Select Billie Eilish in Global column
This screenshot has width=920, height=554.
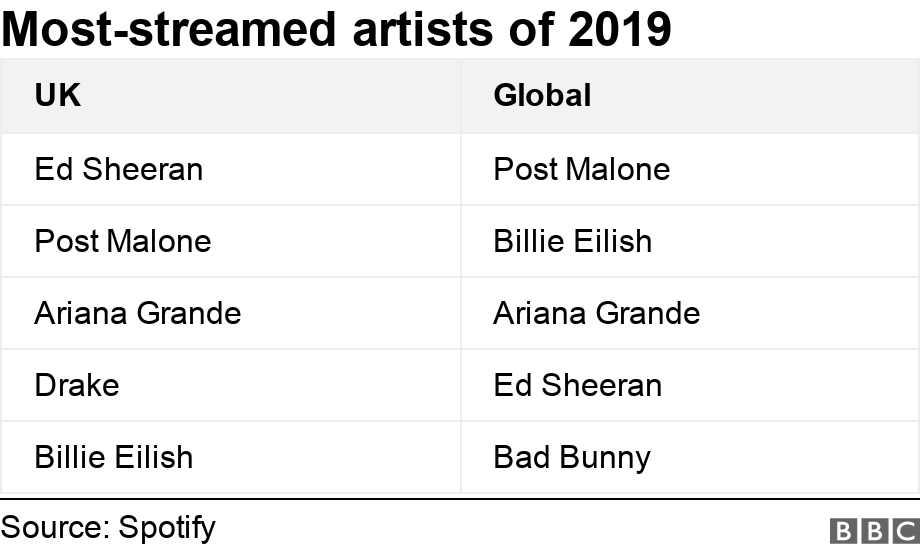click(573, 241)
